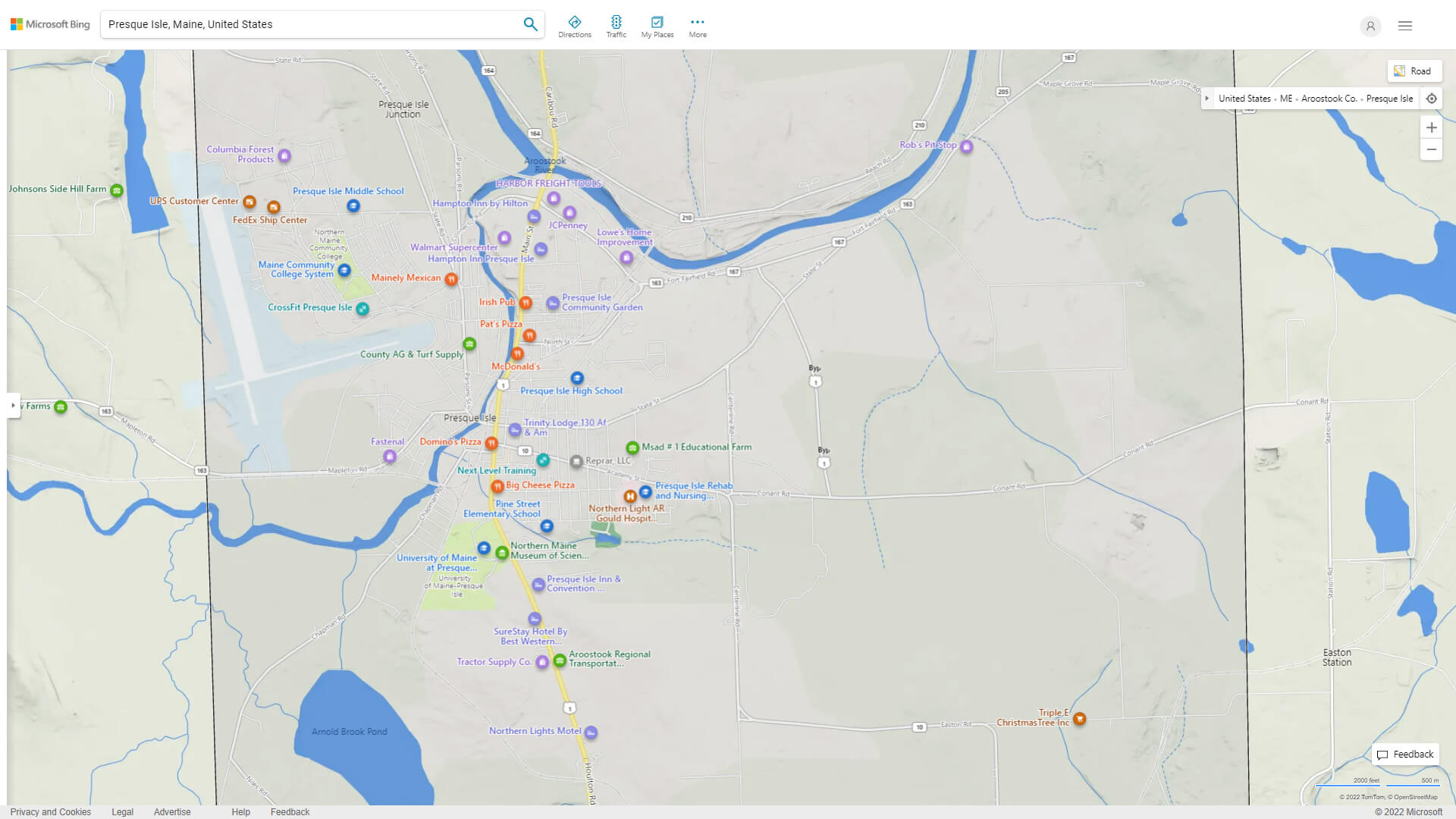Image resolution: width=1456 pixels, height=819 pixels.
Task: Click the Feedback button on the map
Action: coord(1405,755)
